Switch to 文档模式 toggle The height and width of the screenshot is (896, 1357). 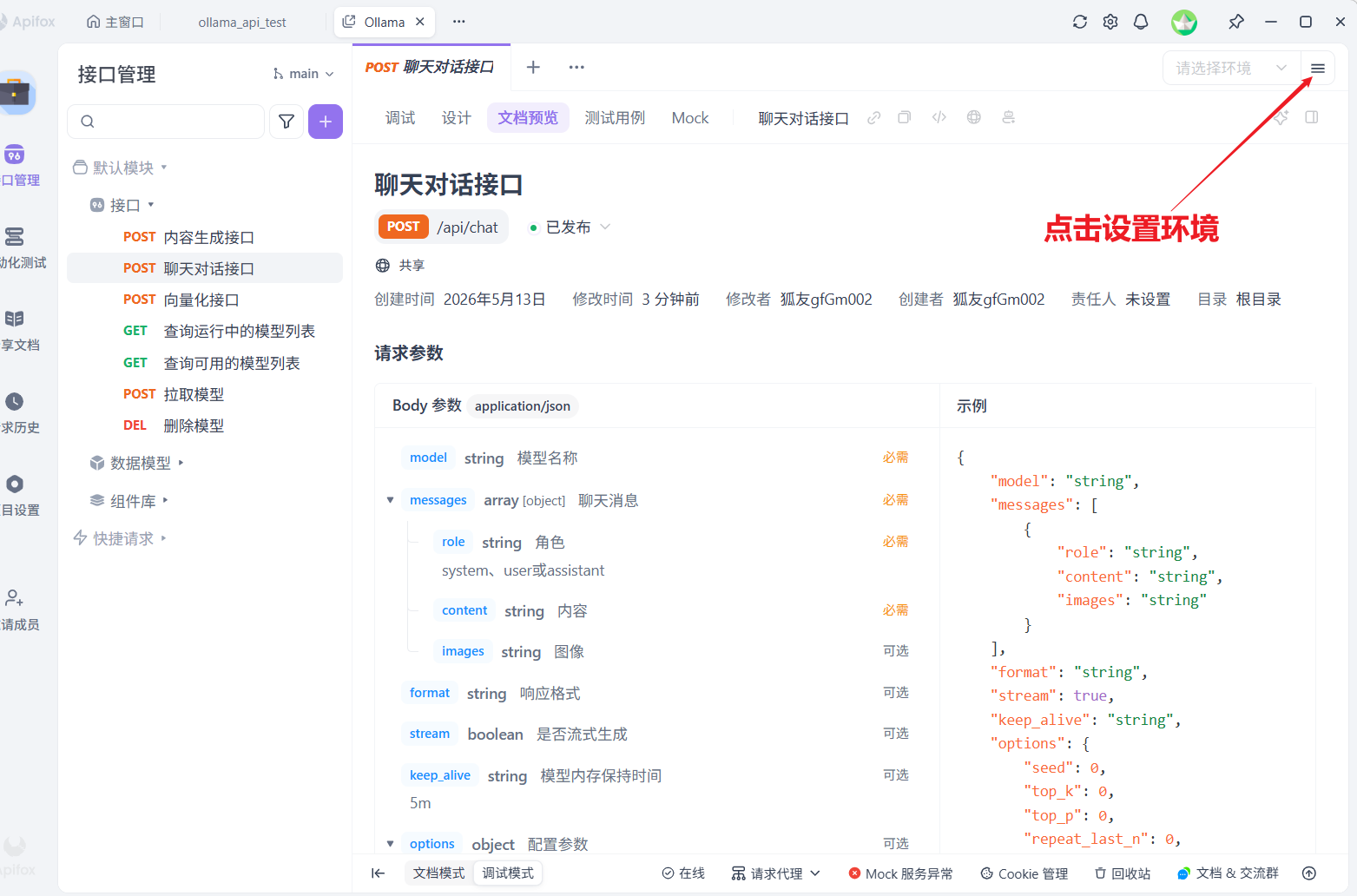tap(438, 873)
